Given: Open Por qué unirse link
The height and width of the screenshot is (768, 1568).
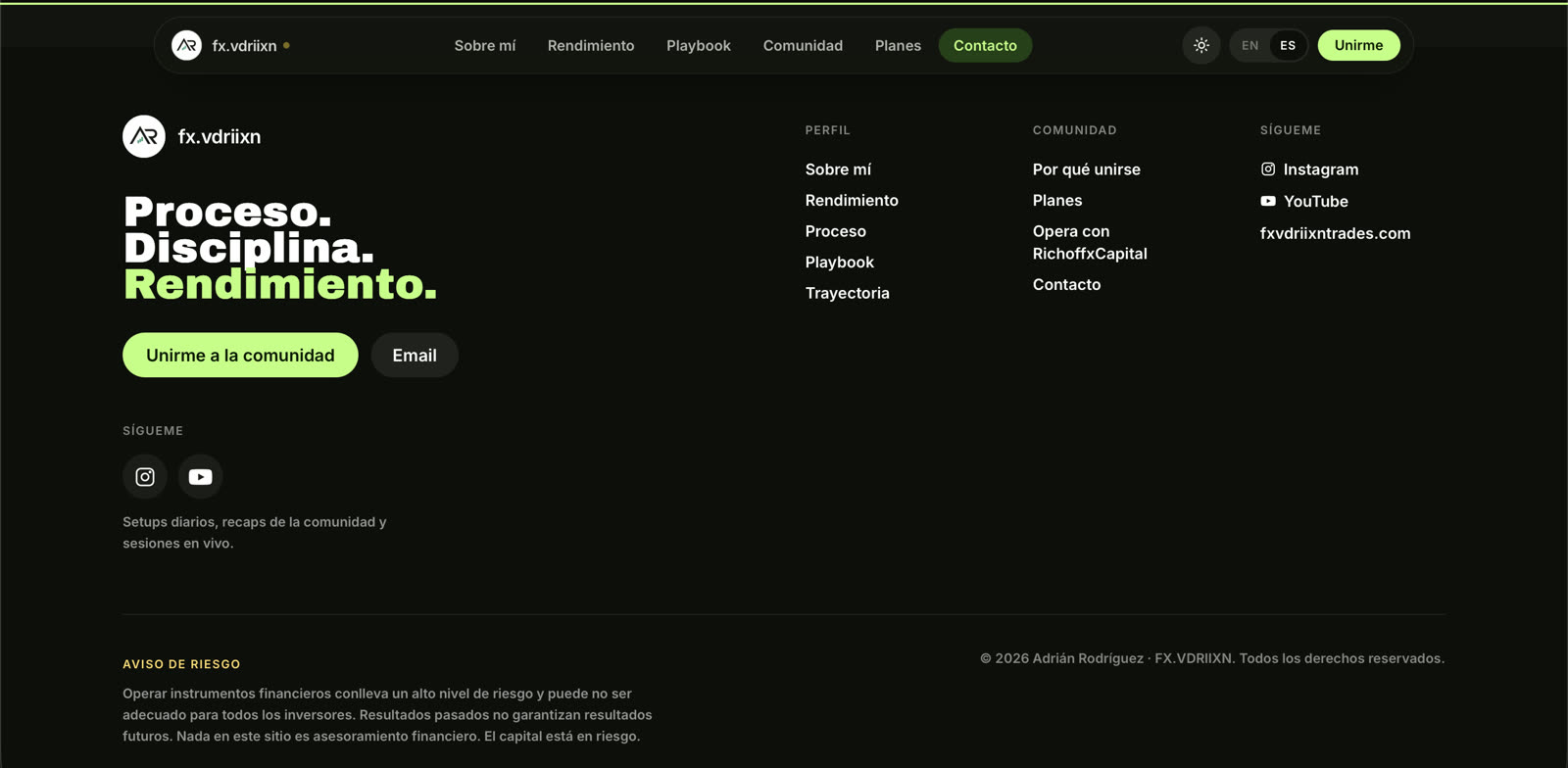Looking at the screenshot, I should click(1087, 169).
